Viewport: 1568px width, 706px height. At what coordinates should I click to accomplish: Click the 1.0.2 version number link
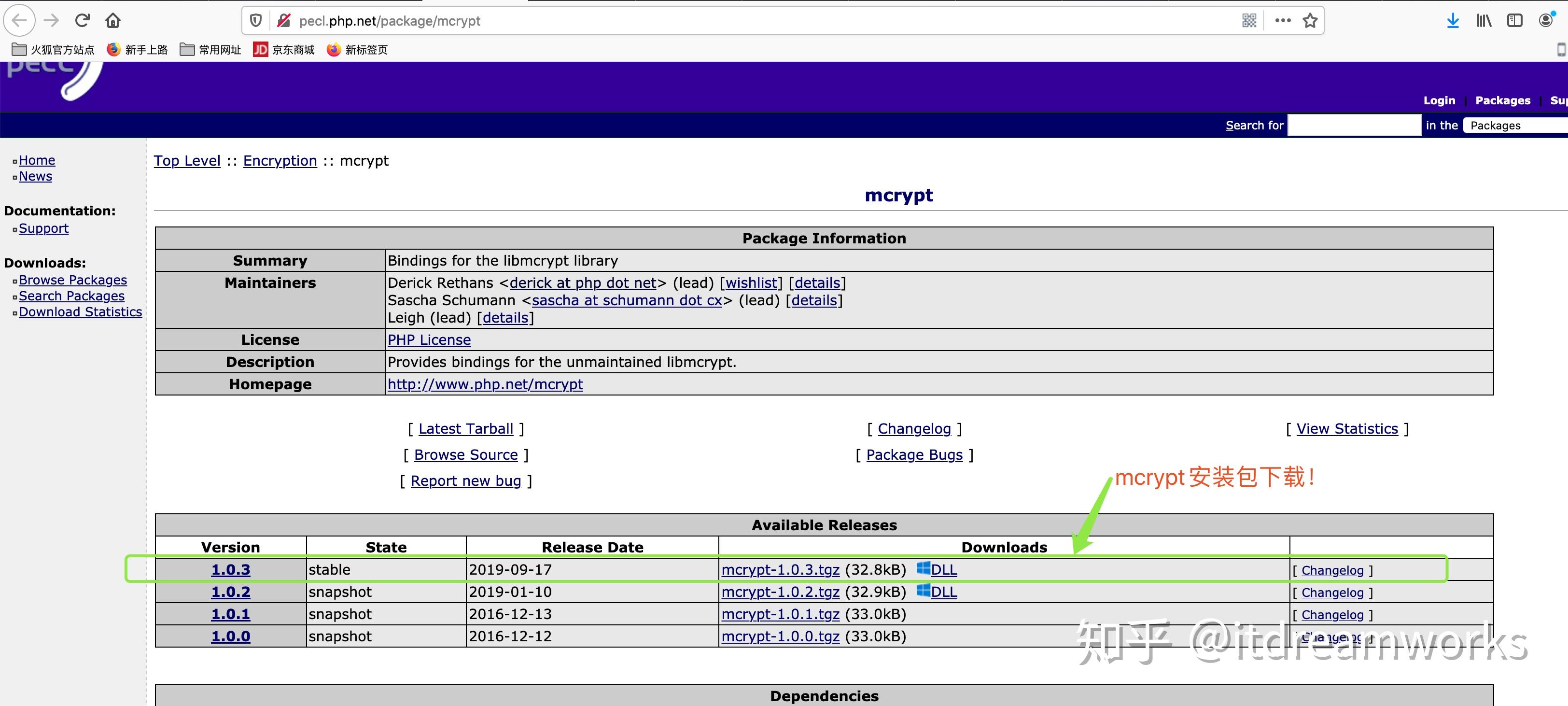231,592
